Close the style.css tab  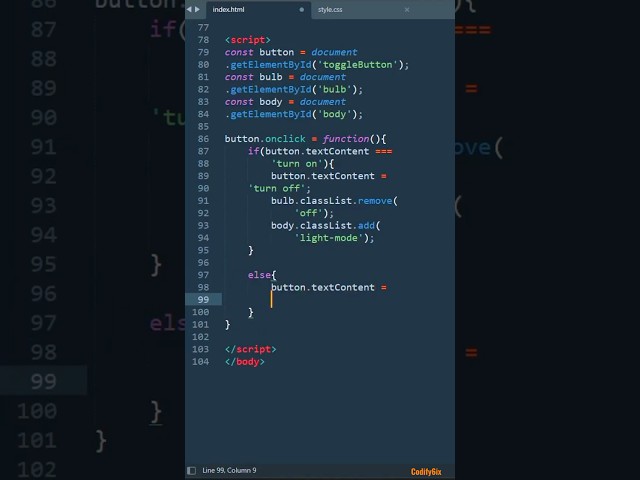(407, 9)
